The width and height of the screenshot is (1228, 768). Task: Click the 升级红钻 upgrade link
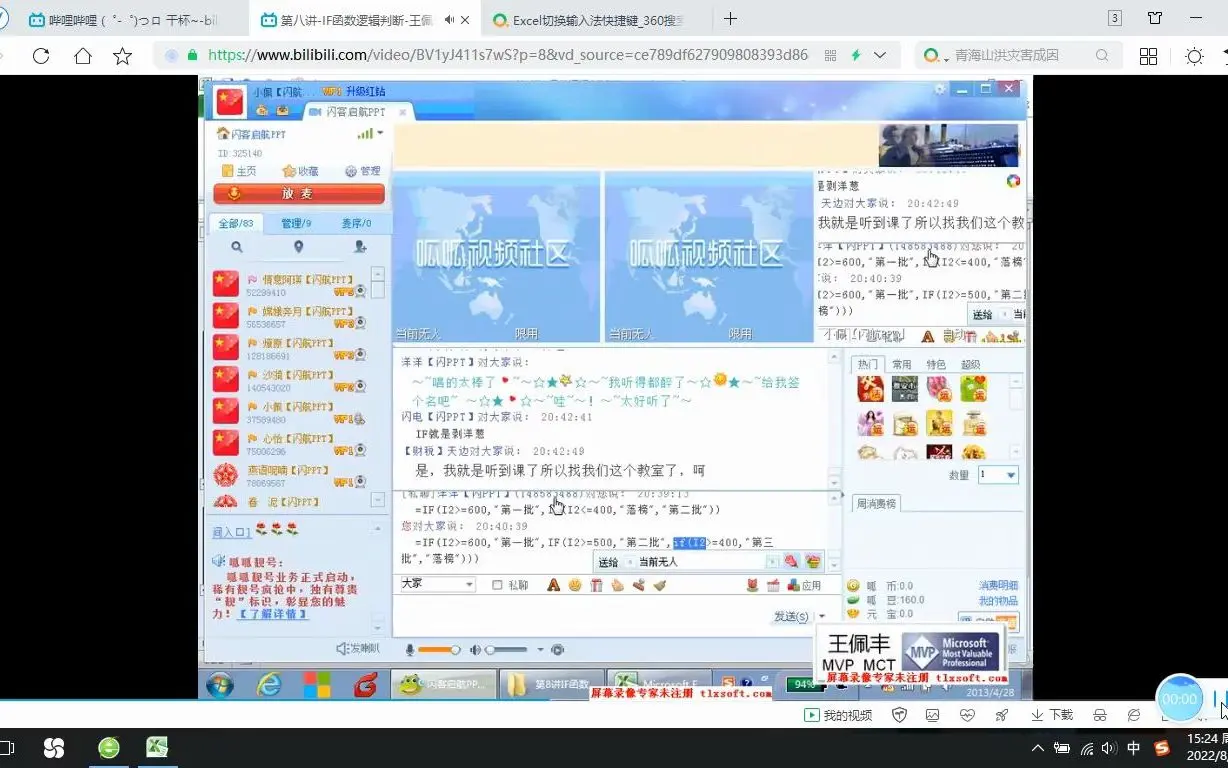tap(365, 92)
